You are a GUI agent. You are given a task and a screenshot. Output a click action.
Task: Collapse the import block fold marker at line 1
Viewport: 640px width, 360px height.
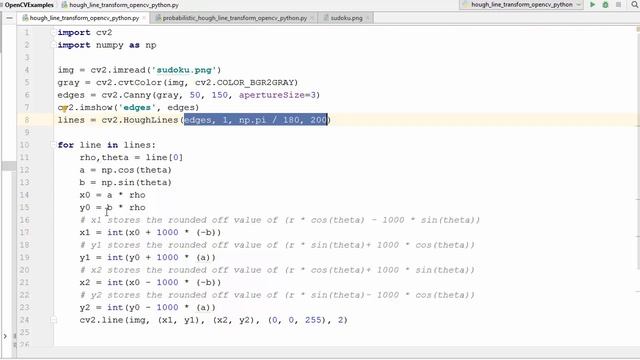[x=53, y=32]
